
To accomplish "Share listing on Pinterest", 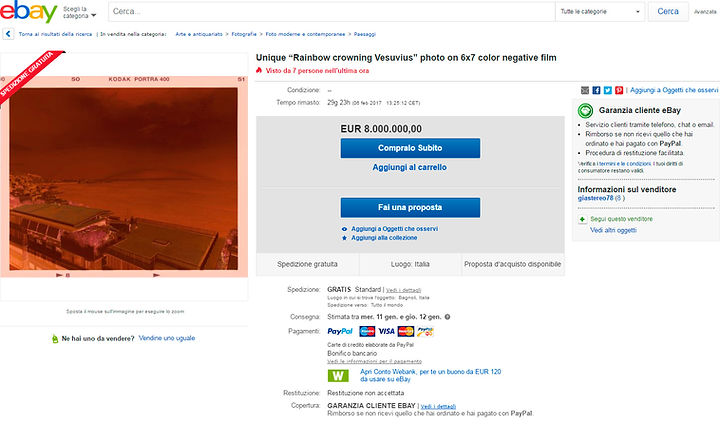I will (619, 90).
